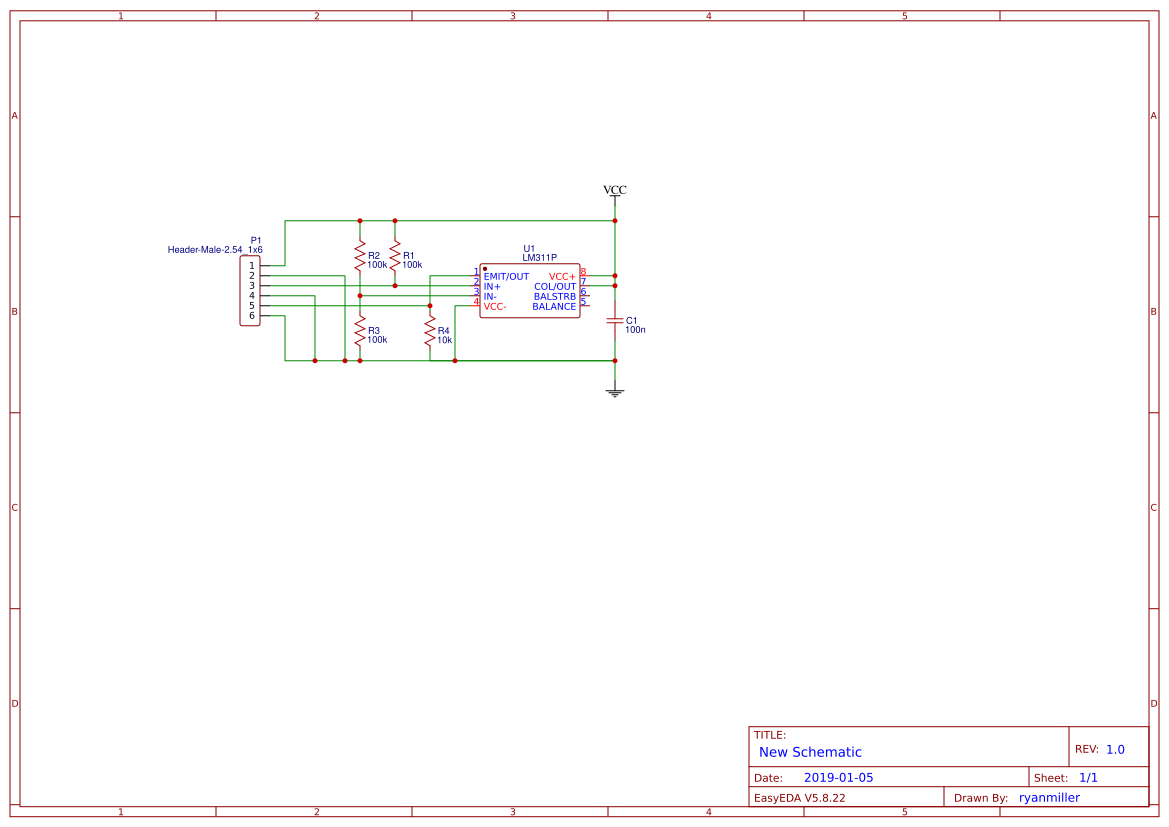Select the C1 capacitor symbol
The width and height of the screenshot is (1169, 827).
click(x=614, y=320)
